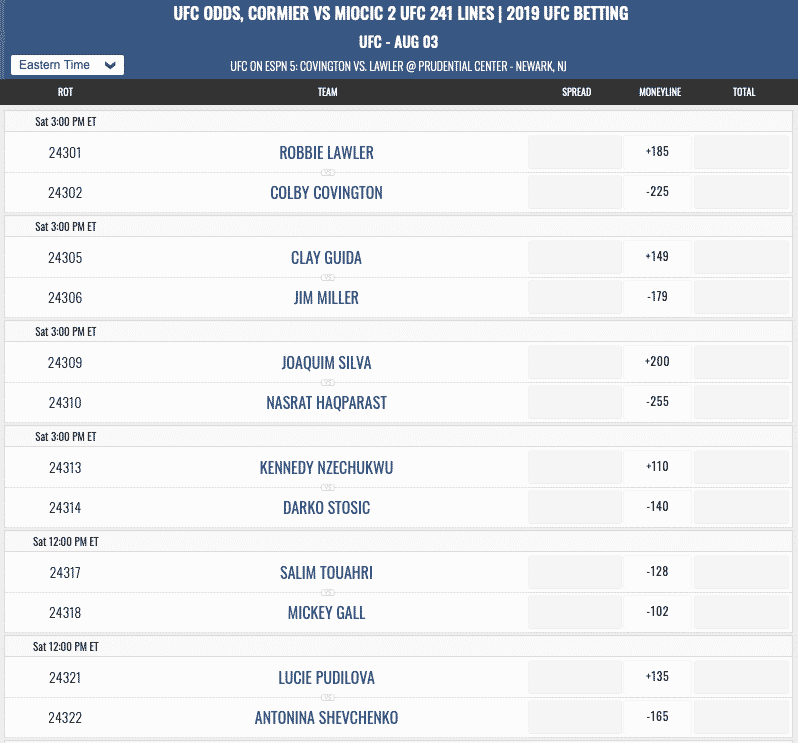Choose Antonina Shevchenko -165 moneyline

pyautogui.click(x=657, y=717)
